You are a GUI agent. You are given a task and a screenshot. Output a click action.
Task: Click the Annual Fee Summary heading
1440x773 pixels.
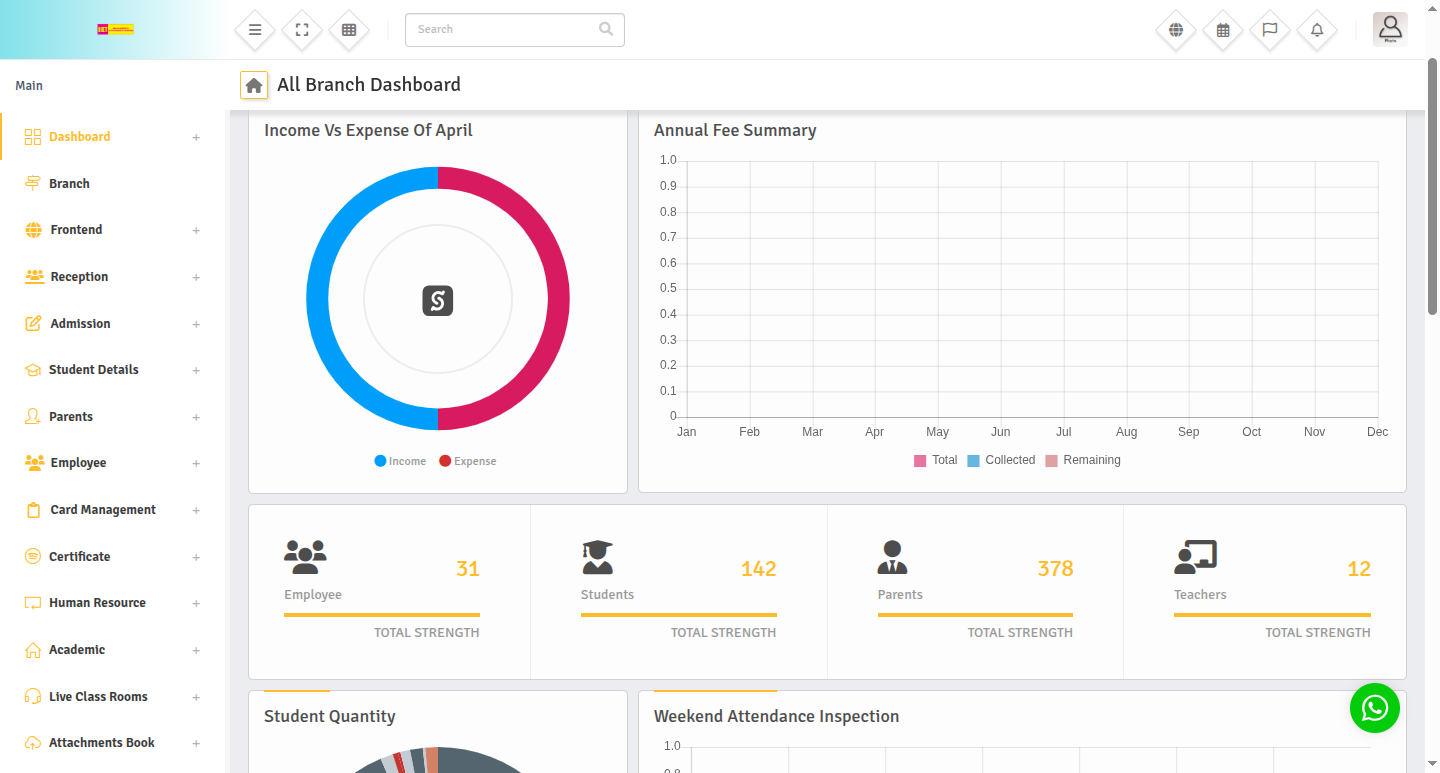click(735, 130)
